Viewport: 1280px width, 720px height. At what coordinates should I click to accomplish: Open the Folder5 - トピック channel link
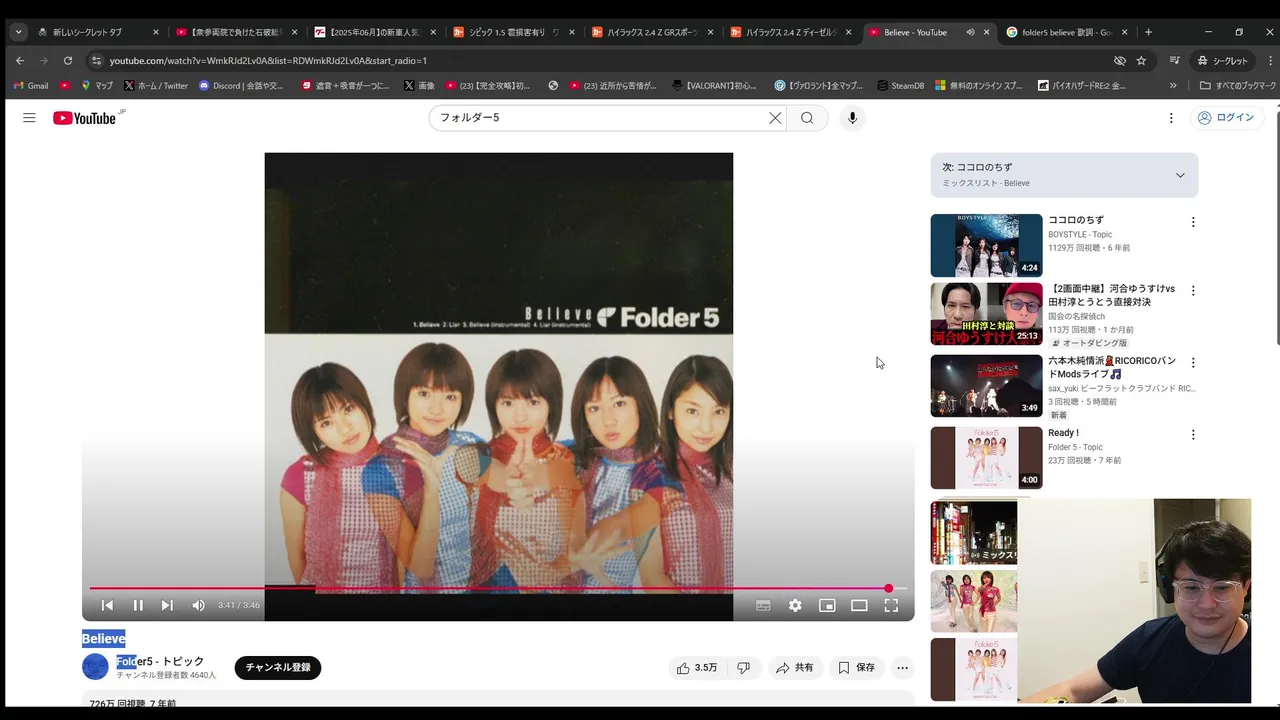coord(160,661)
